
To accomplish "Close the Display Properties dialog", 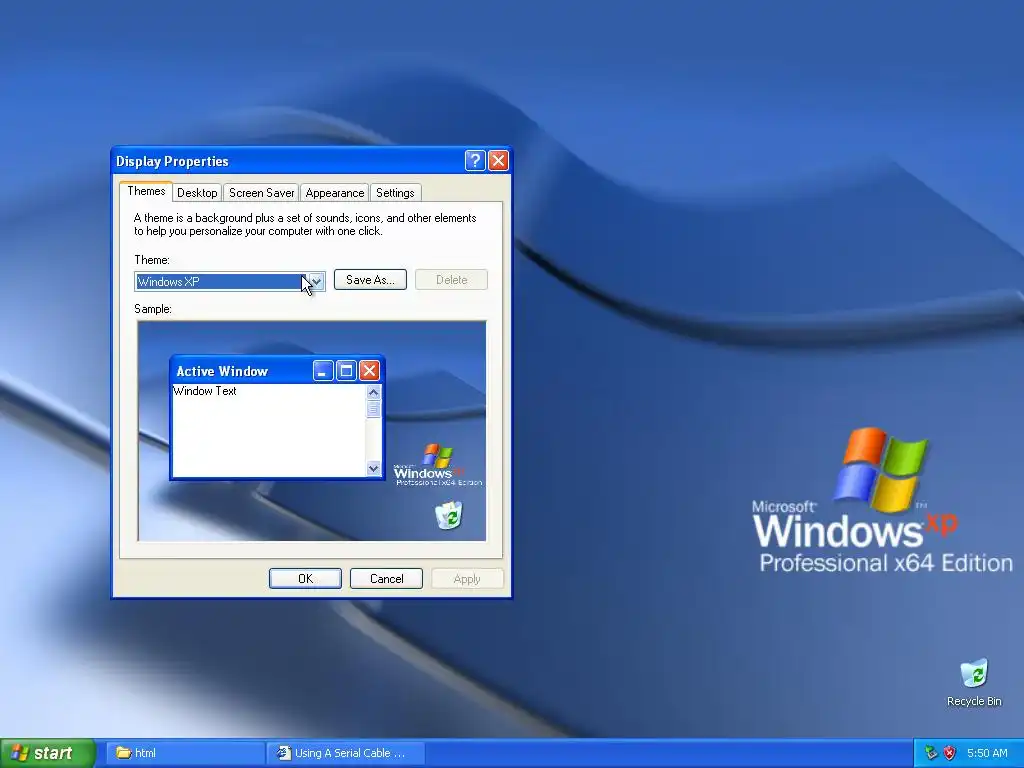I will 498,161.
